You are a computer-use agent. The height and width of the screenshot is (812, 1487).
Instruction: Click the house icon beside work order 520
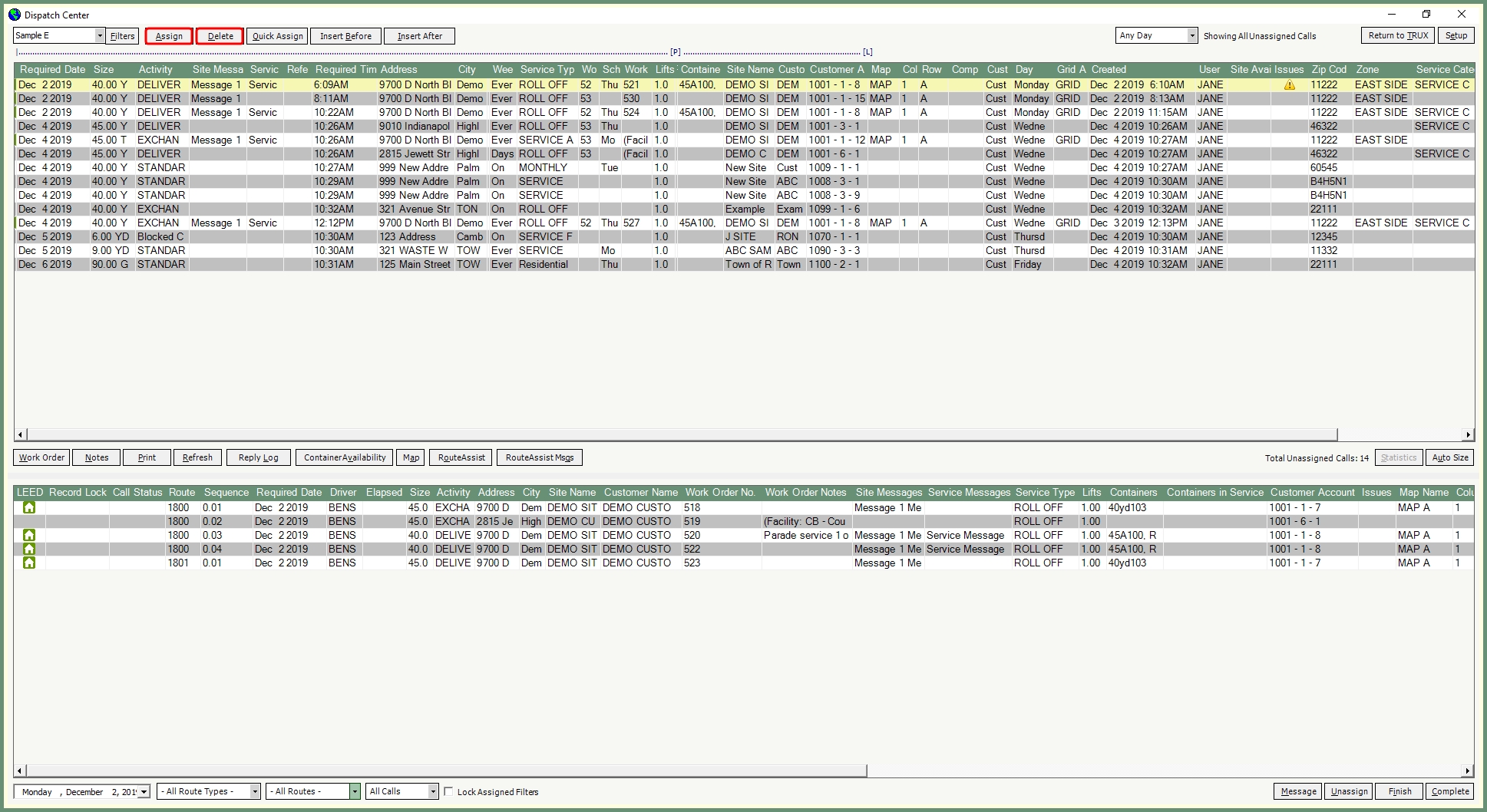(29, 535)
